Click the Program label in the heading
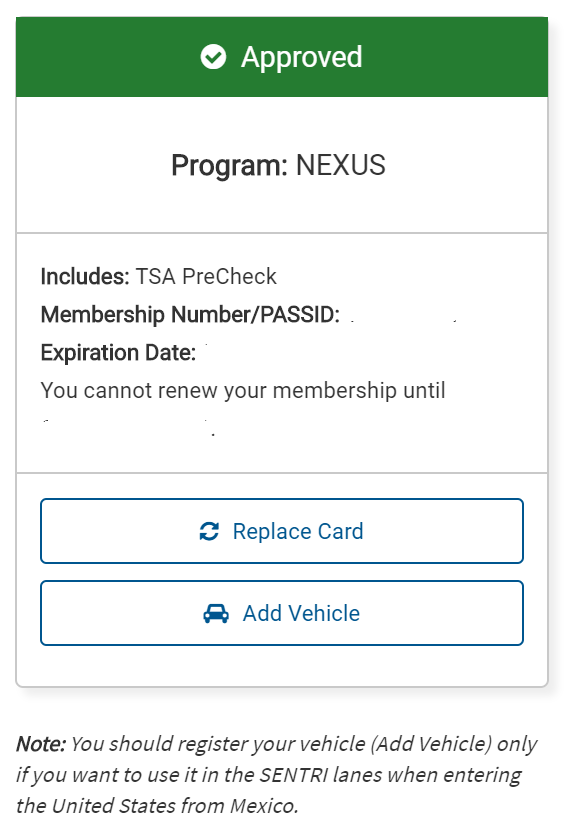The width and height of the screenshot is (587, 833). click(229, 166)
